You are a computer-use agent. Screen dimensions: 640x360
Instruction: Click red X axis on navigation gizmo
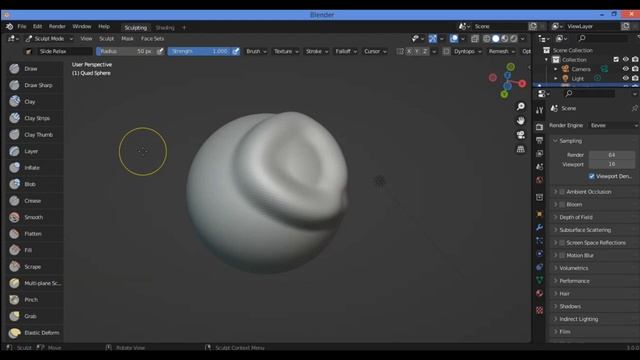[x=522, y=84]
